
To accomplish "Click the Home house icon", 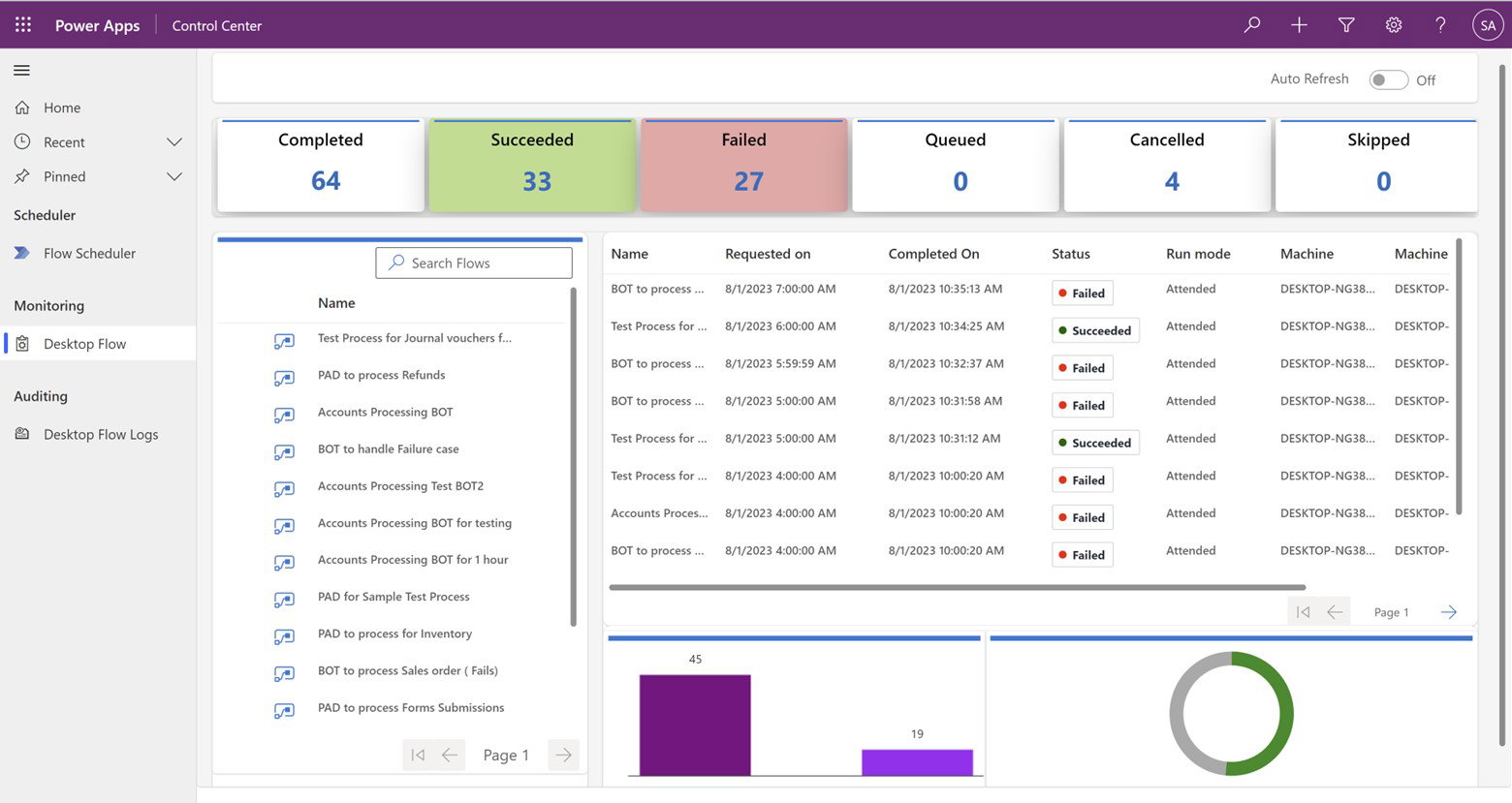I will [22, 108].
